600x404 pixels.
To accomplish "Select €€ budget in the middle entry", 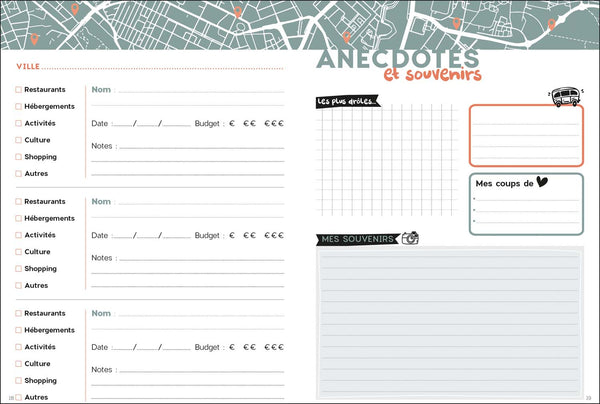I will 249,235.
